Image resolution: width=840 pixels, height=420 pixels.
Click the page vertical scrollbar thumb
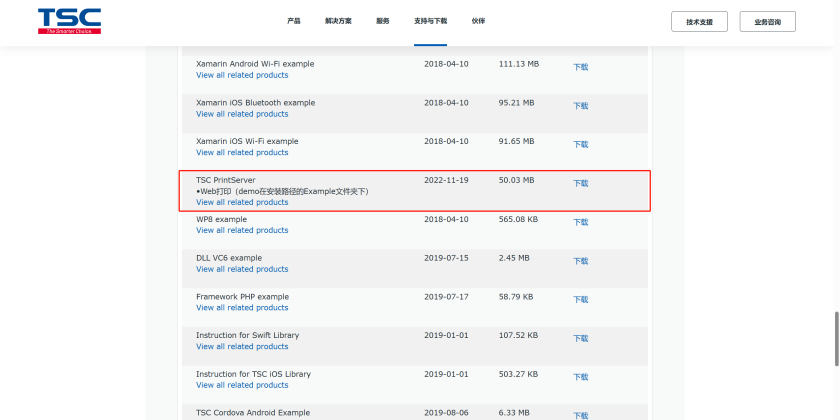coord(836,339)
